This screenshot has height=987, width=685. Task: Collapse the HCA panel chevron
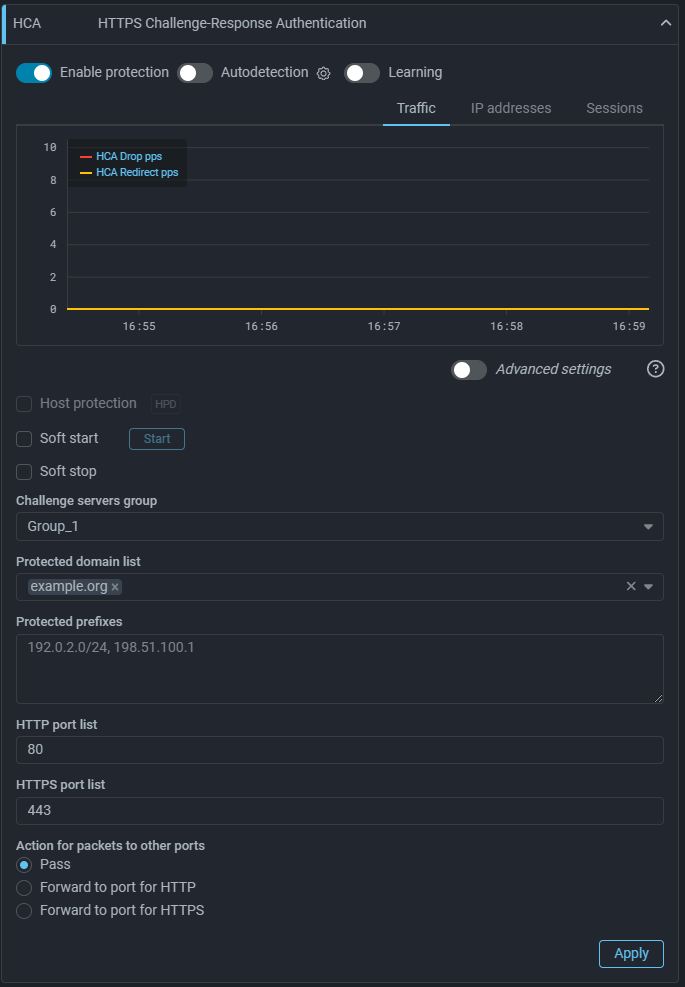point(666,23)
